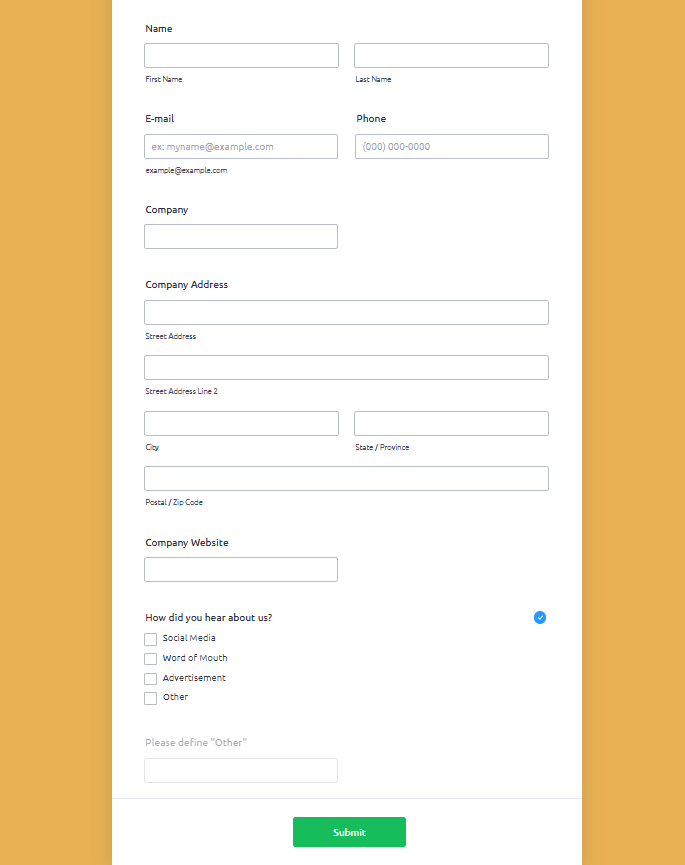Check the Social Media checkbox
The image size is (685, 865).
click(151, 639)
